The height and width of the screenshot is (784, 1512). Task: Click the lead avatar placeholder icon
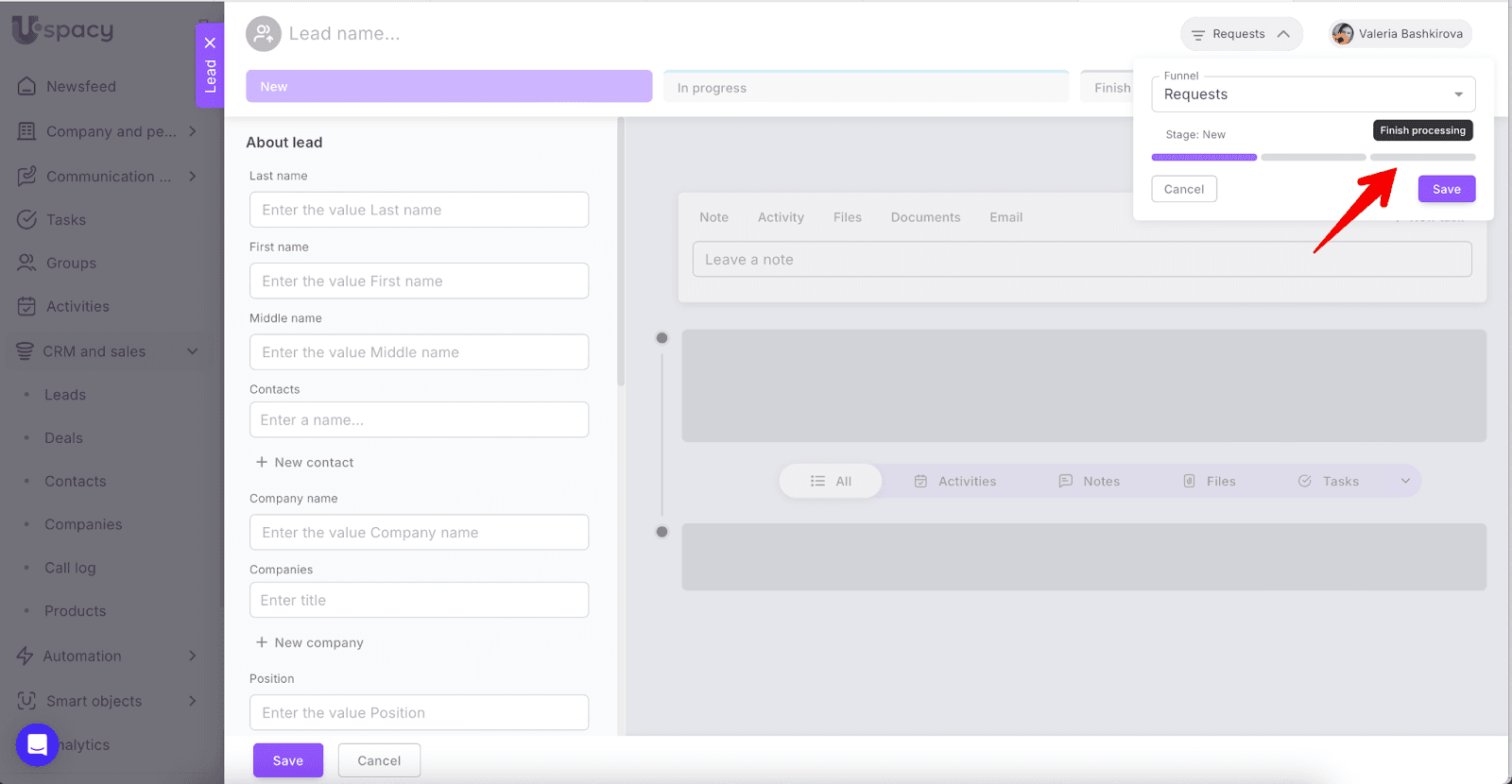coord(264,34)
